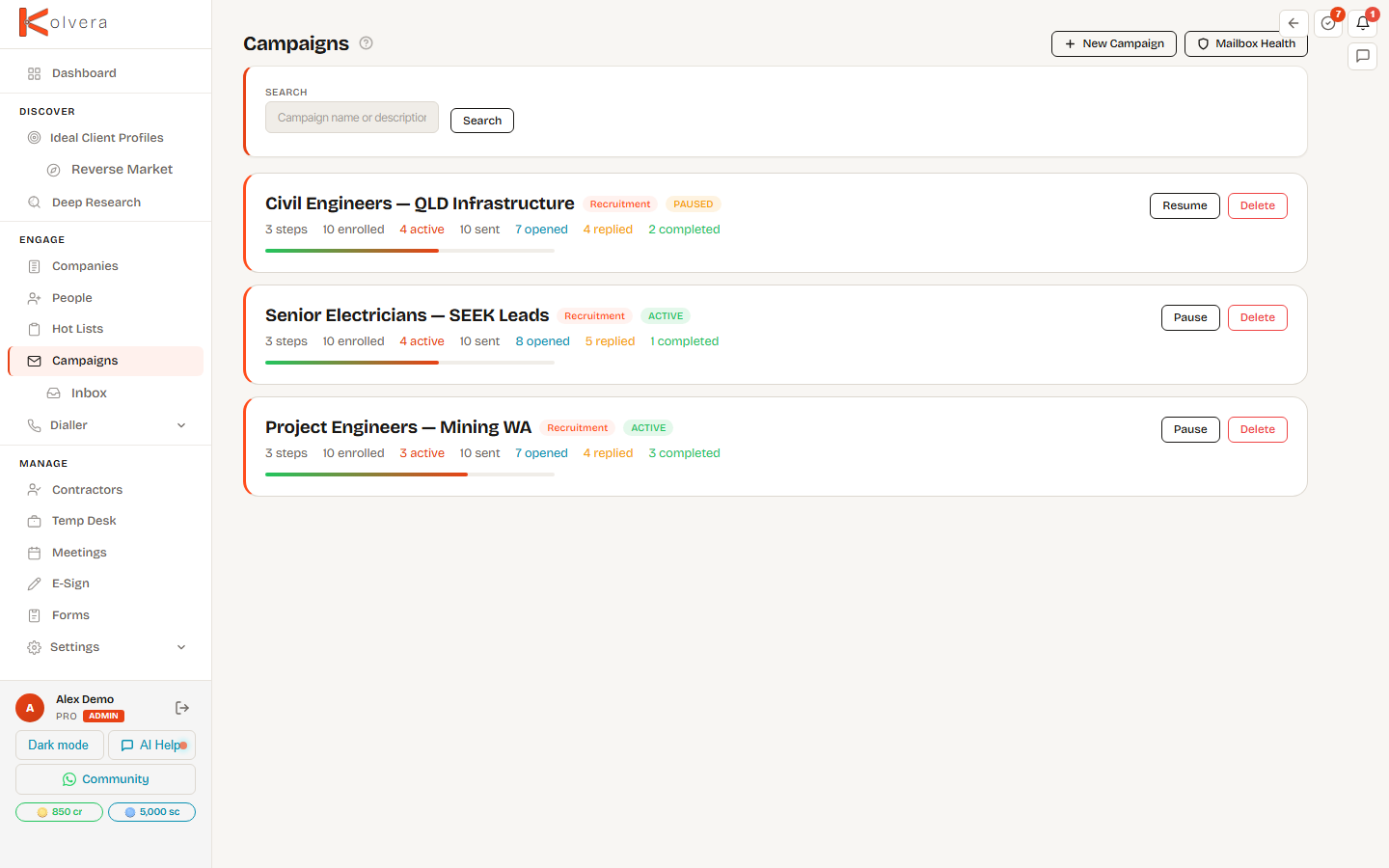Click New Campaign button
This screenshot has width=1389, height=868.
click(x=1114, y=43)
